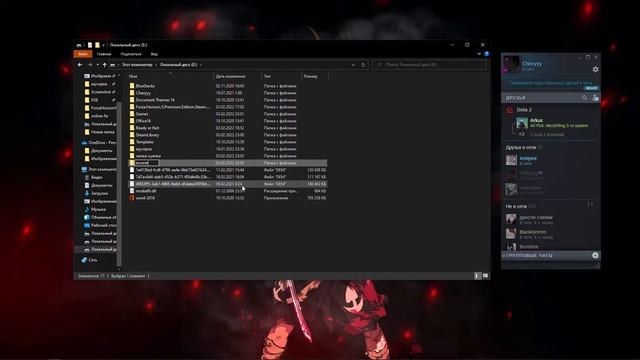The height and width of the screenshot is (360, 640).
Task: Switch to the Поделиться ribbon tab
Action: point(131,54)
